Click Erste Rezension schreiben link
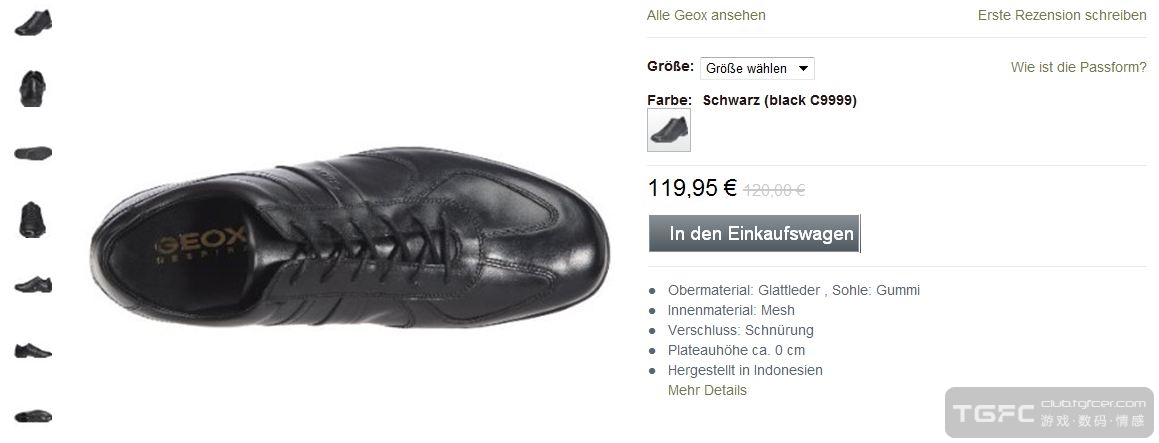The image size is (1159, 443). [1062, 15]
